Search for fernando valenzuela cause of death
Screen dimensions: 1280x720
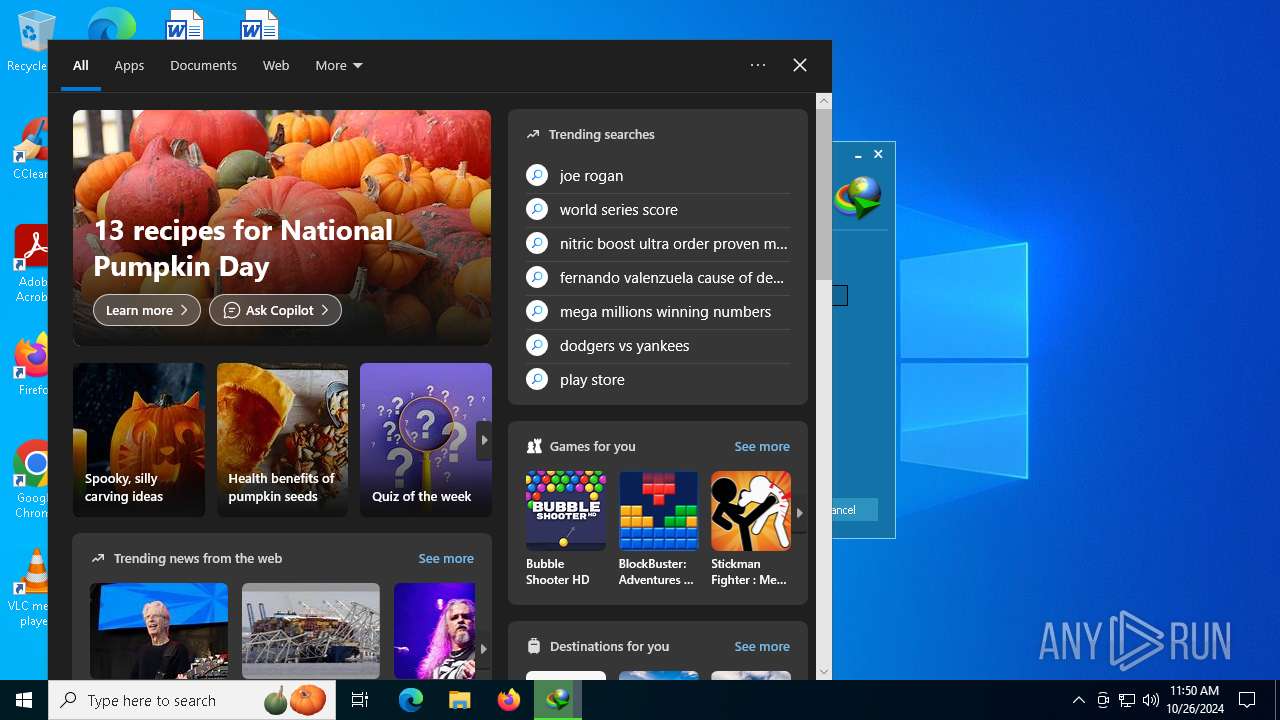tap(658, 277)
